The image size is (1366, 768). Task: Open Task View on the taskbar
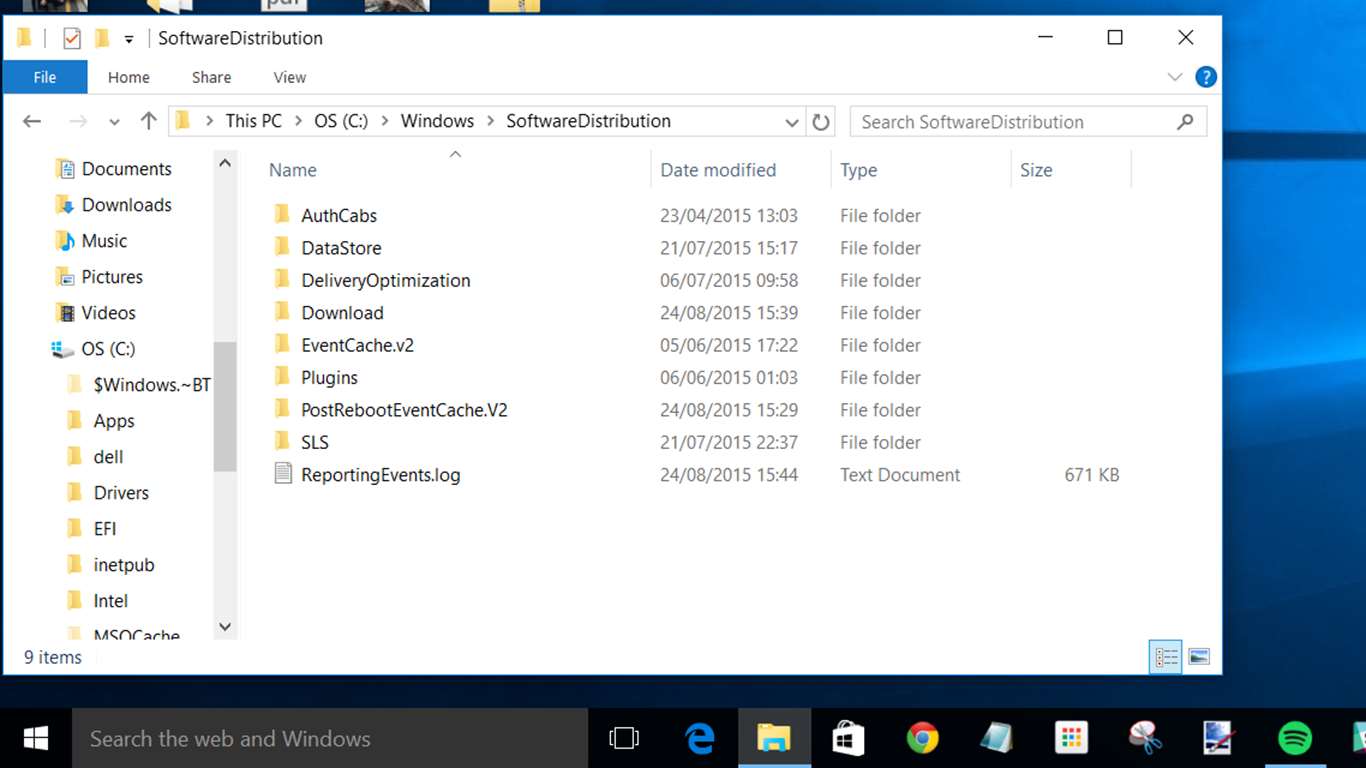[x=624, y=739]
